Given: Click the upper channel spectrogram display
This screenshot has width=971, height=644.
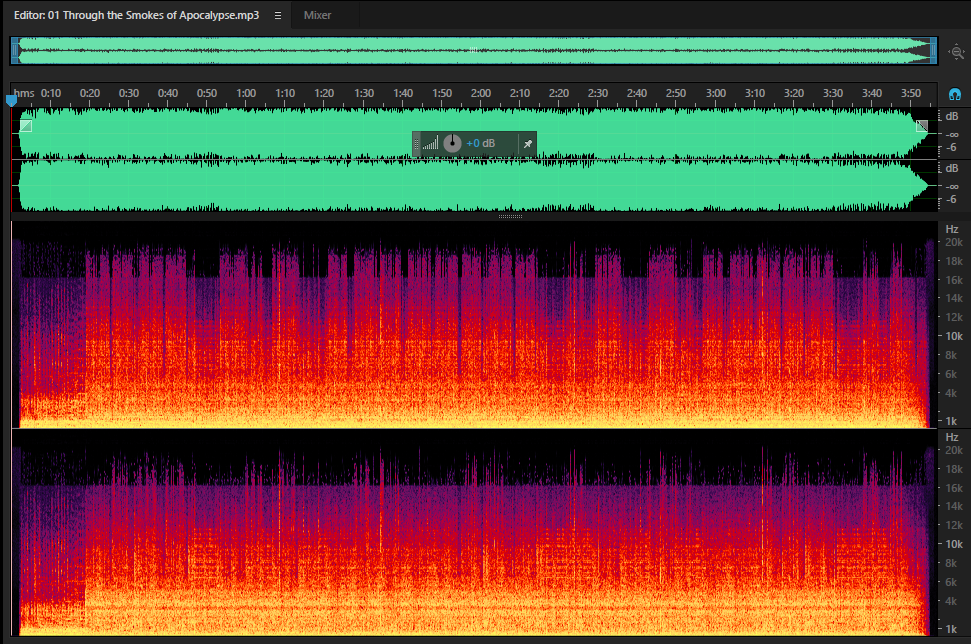Looking at the screenshot, I should click(x=474, y=324).
